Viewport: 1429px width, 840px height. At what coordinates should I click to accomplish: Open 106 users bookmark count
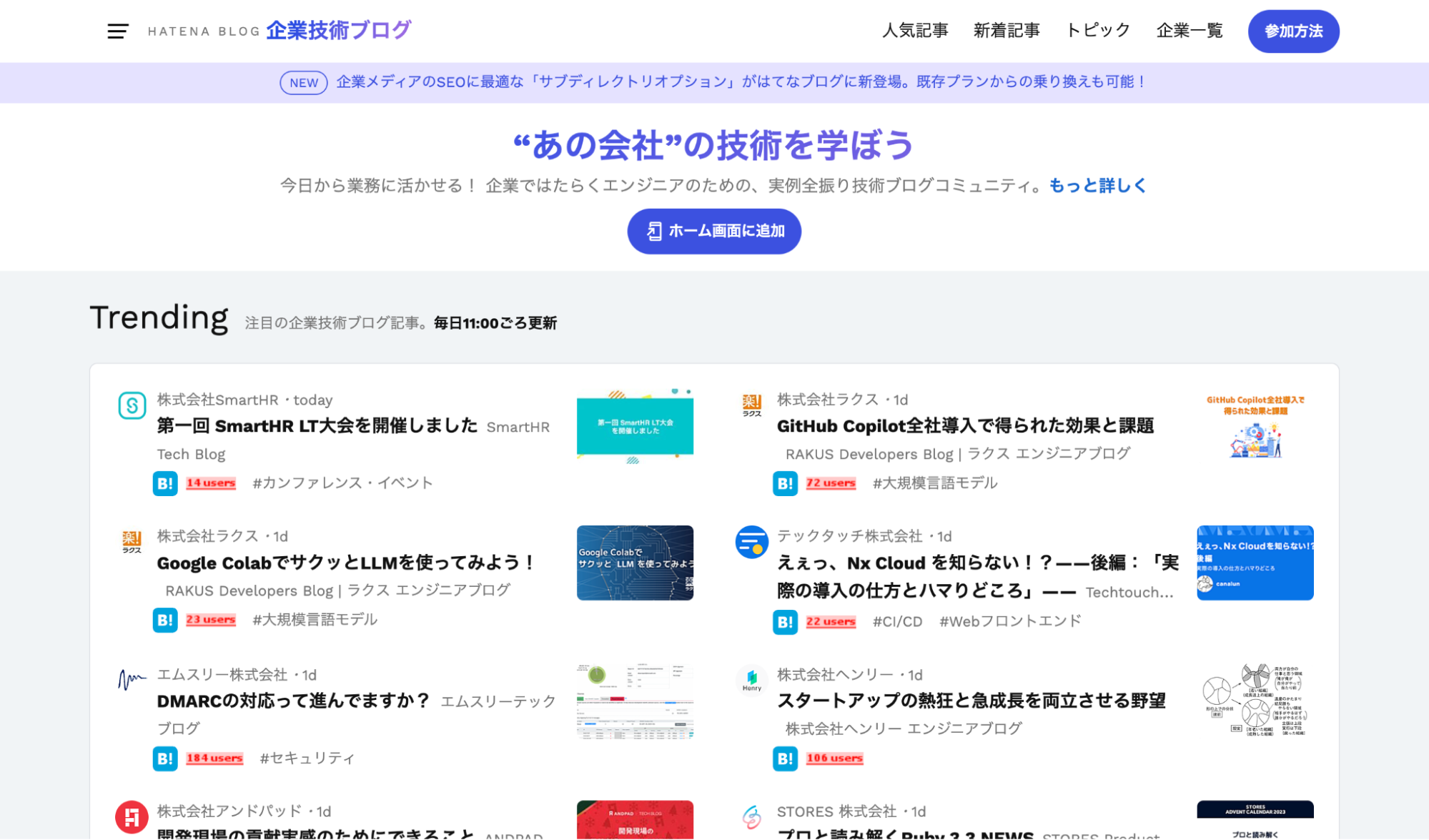pyautogui.click(x=834, y=759)
